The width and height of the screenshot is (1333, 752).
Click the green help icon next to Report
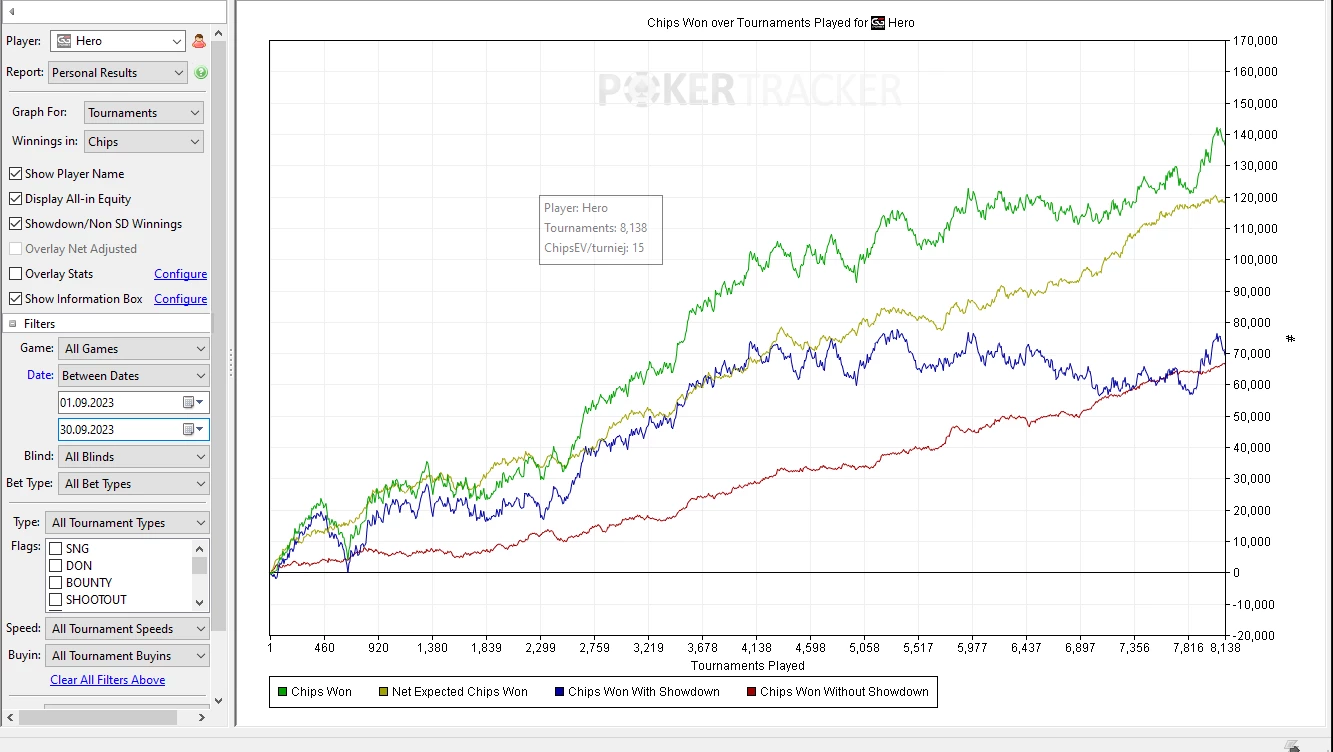click(201, 73)
